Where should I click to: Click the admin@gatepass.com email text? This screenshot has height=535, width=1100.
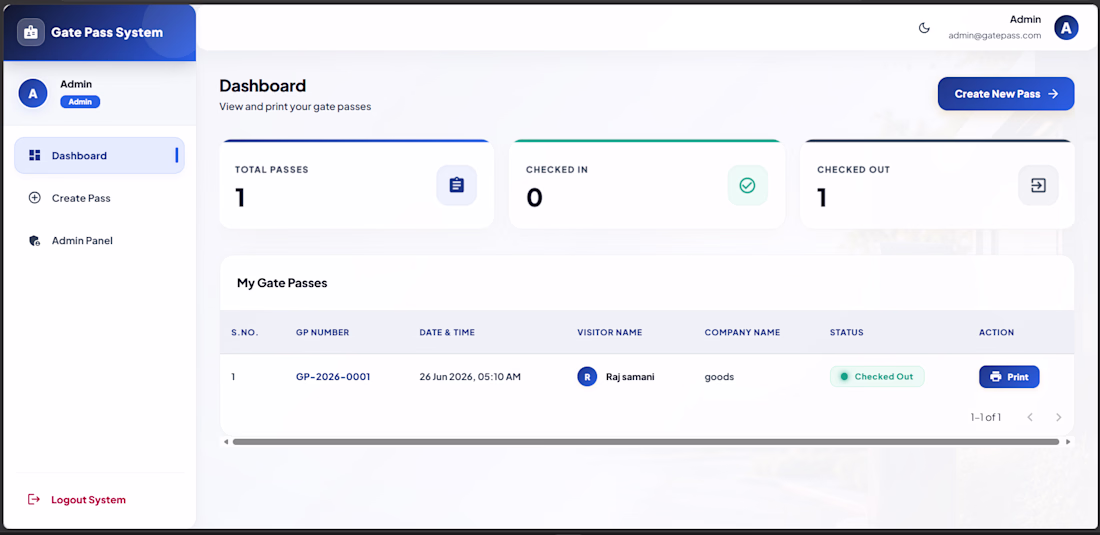(994, 35)
